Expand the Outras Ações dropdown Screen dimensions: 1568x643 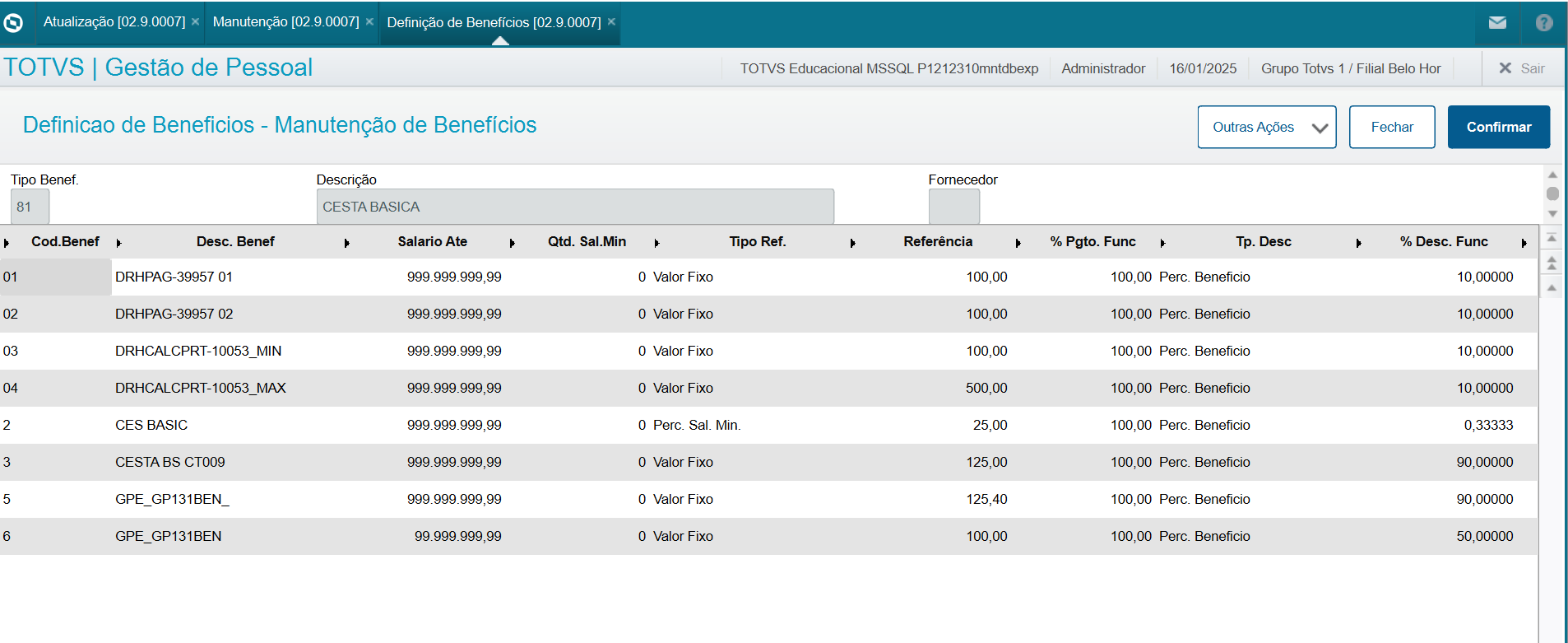[1267, 127]
